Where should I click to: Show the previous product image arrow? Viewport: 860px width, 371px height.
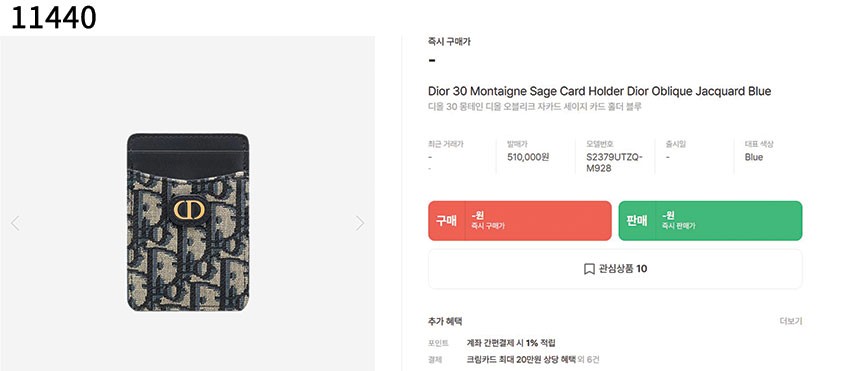pyautogui.click(x=15, y=223)
